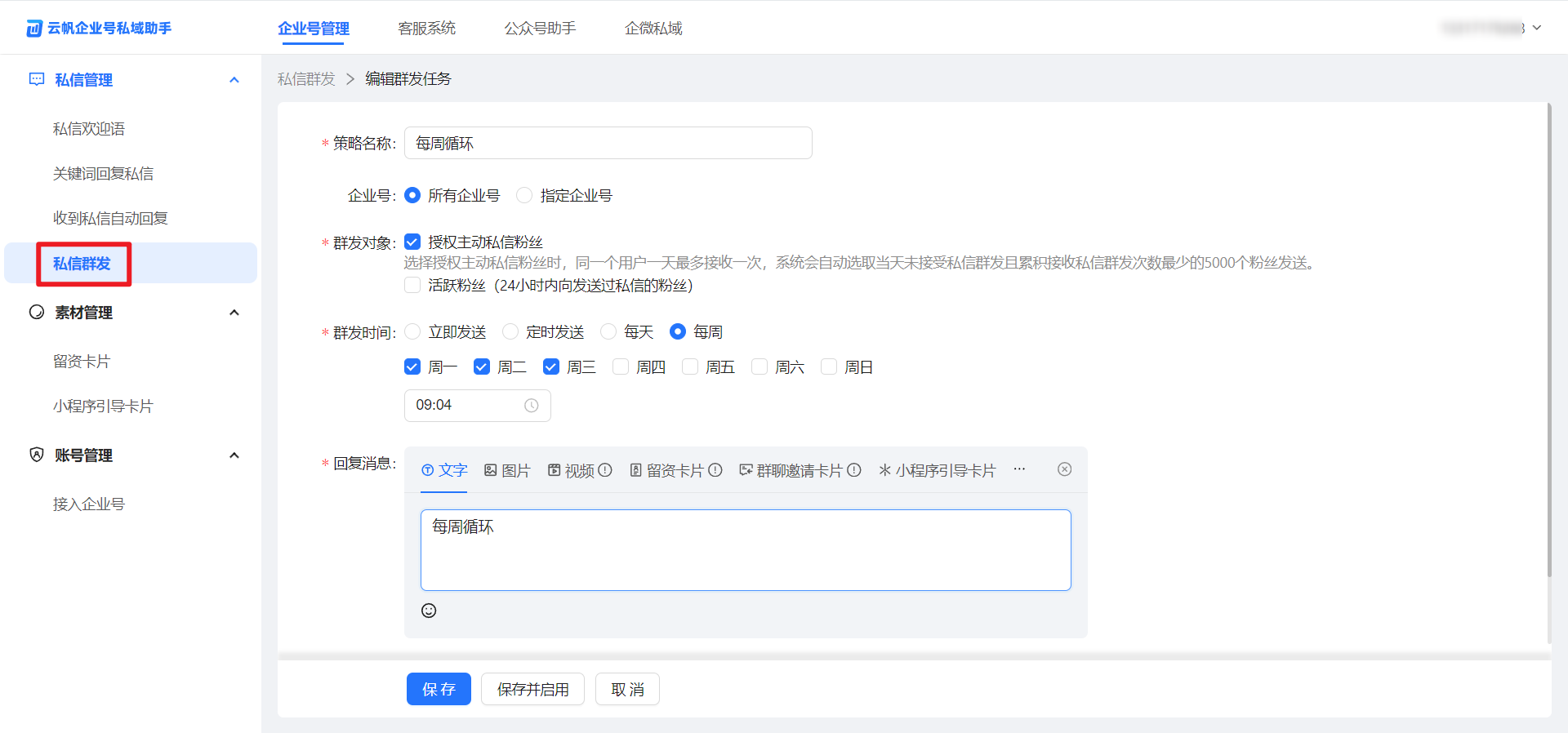Click the 09:04 time input field
1568x733 pixels.
pyautogui.click(x=478, y=406)
